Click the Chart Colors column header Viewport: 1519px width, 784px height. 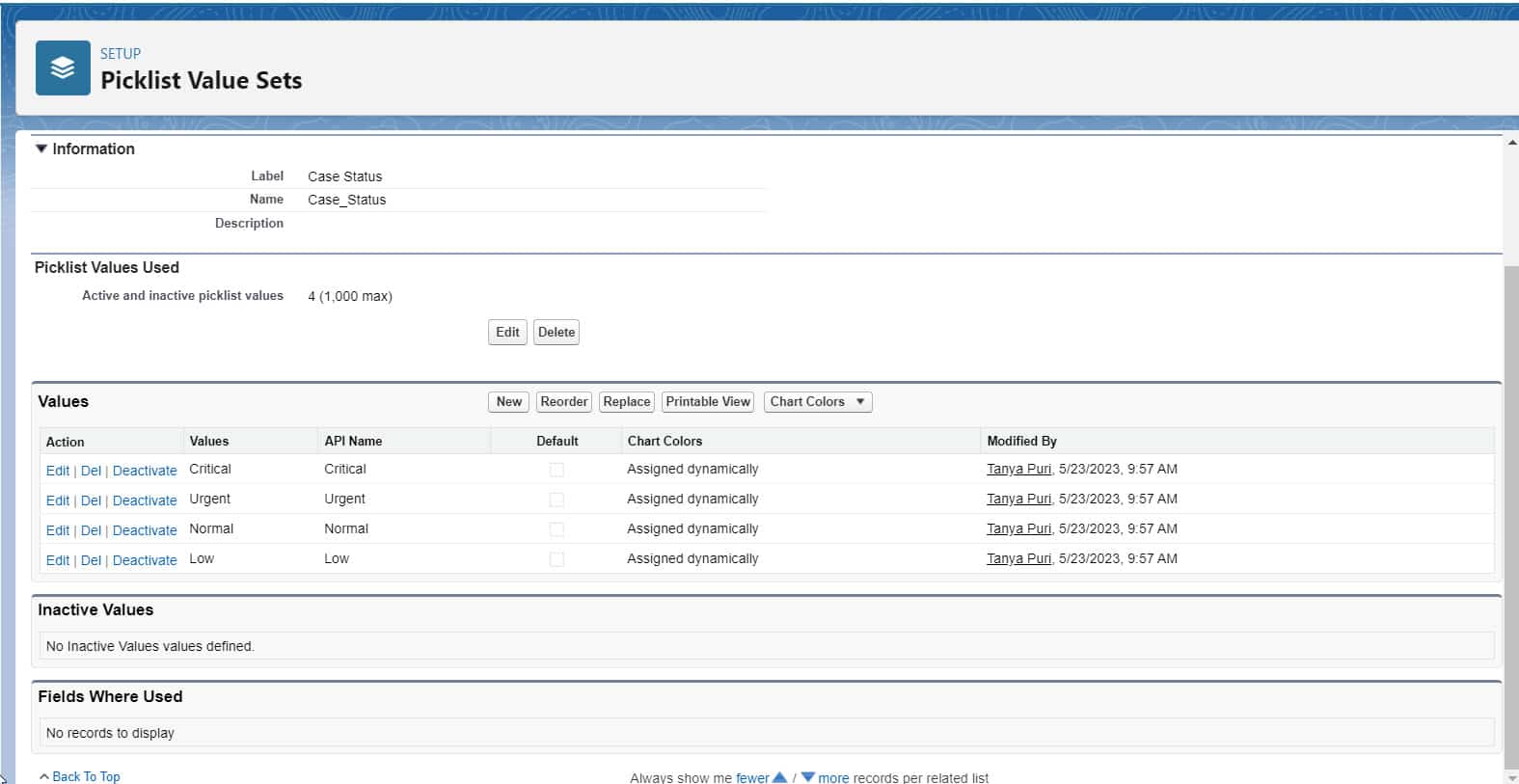(x=665, y=441)
